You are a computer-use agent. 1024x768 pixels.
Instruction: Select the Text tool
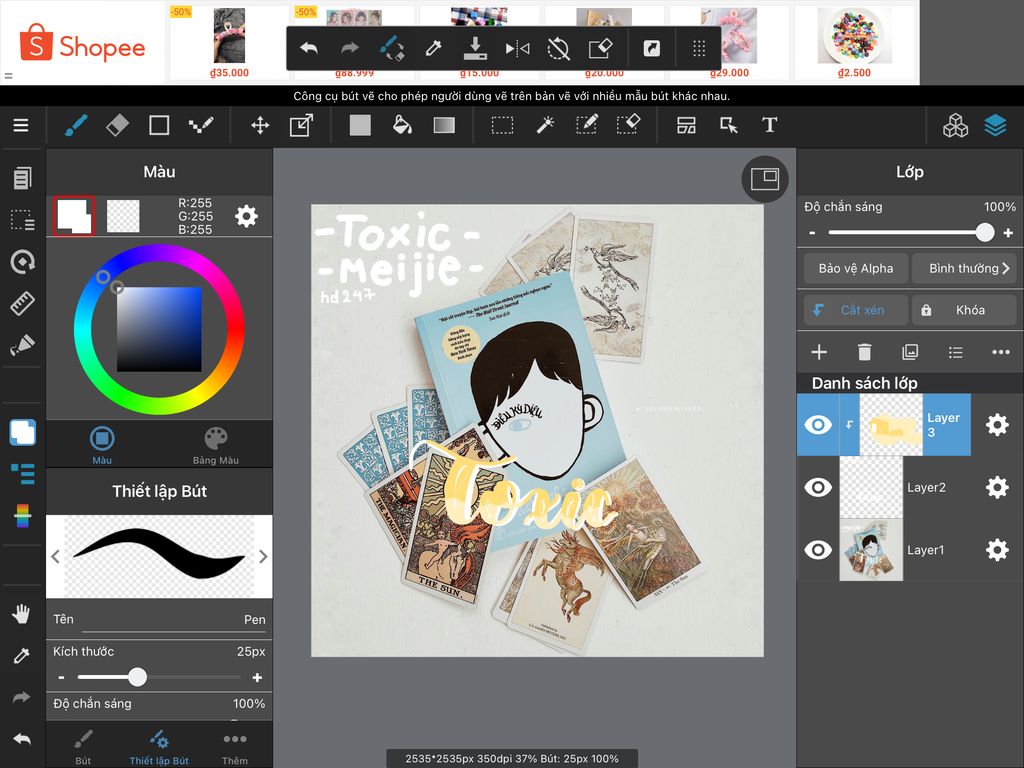click(769, 125)
